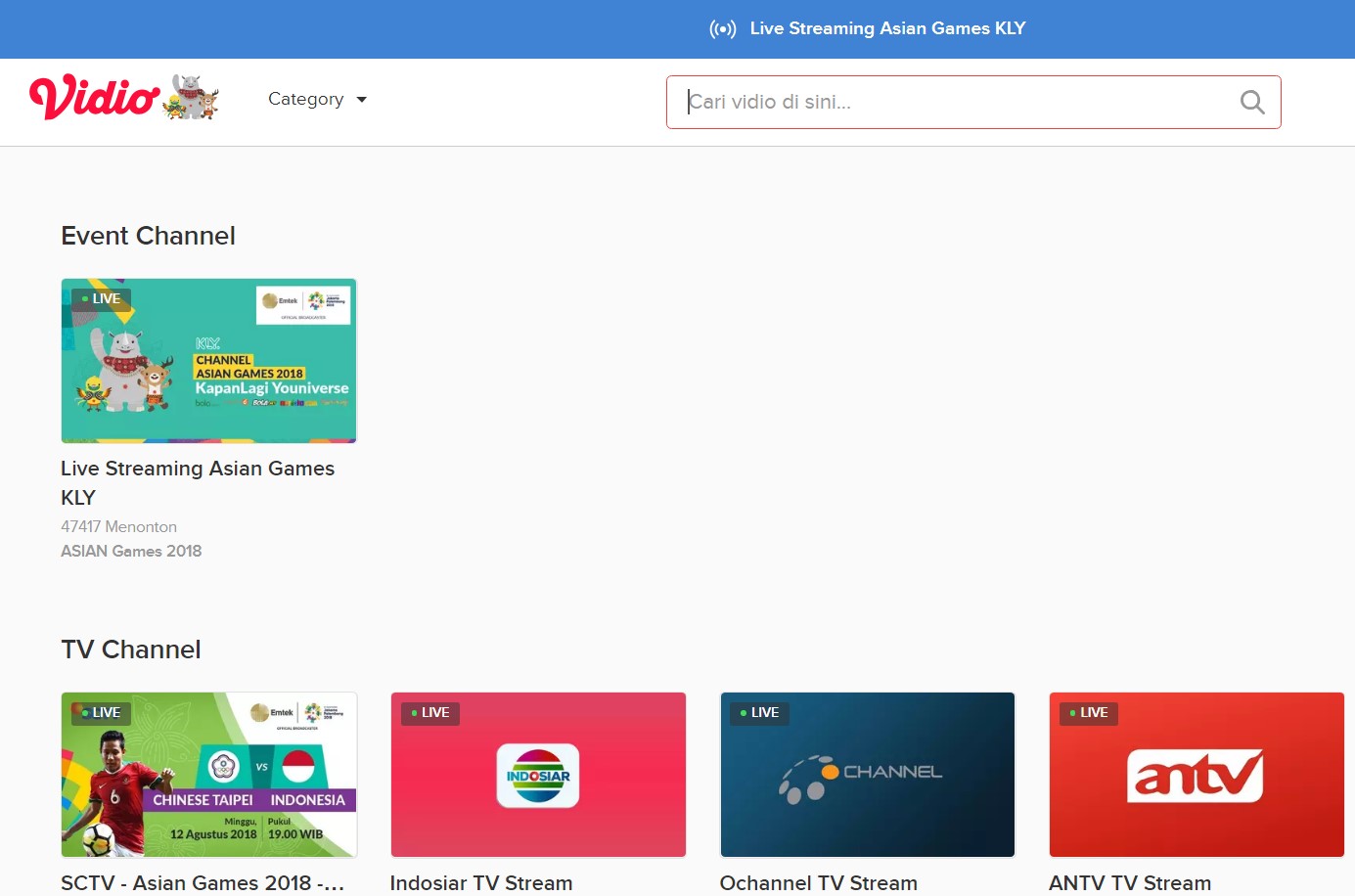The width and height of the screenshot is (1355, 896).
Task: Click the ANTV TV Stream title
Action: click(x=1130, y=882)
